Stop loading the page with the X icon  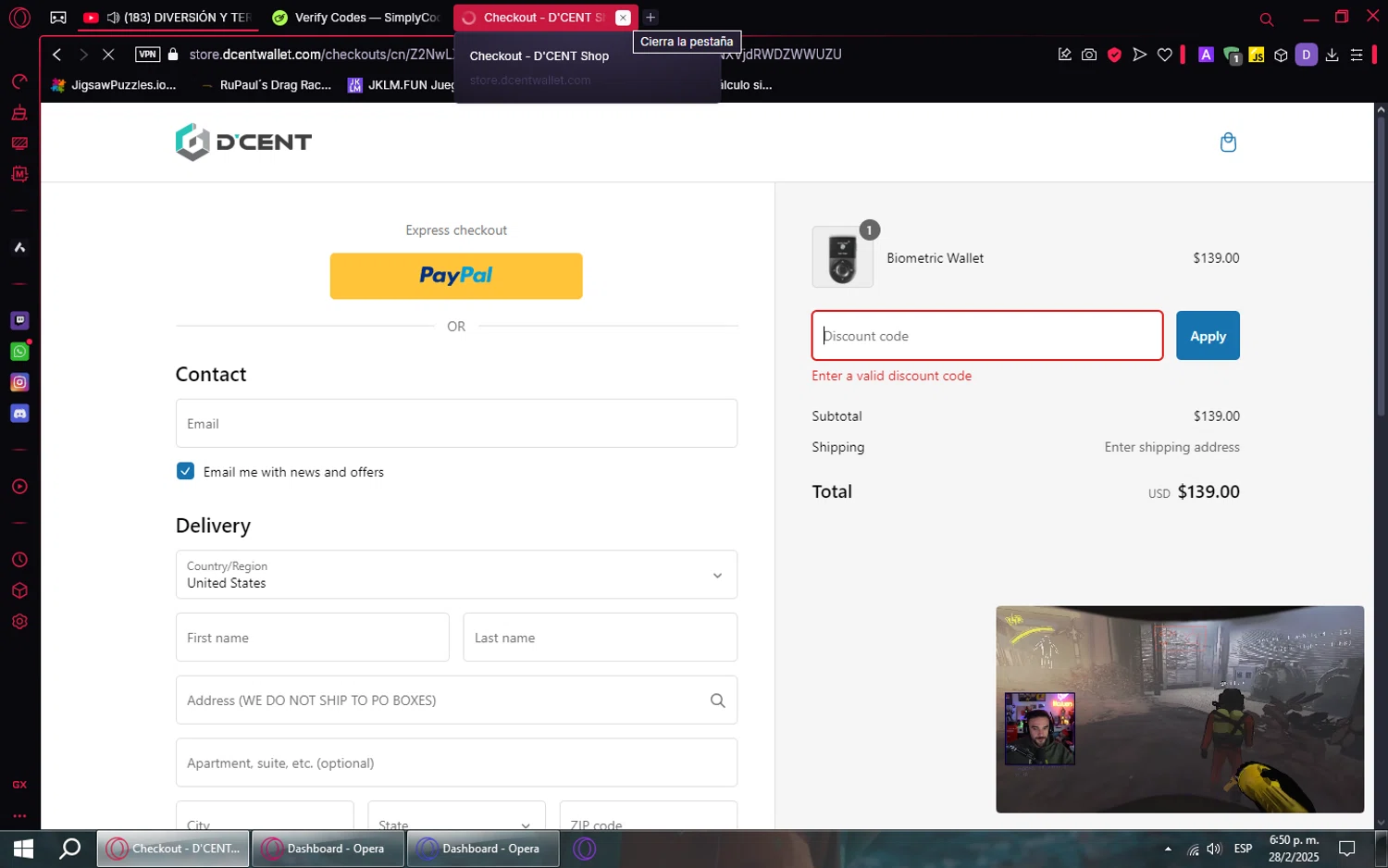(x=108, y=55)
